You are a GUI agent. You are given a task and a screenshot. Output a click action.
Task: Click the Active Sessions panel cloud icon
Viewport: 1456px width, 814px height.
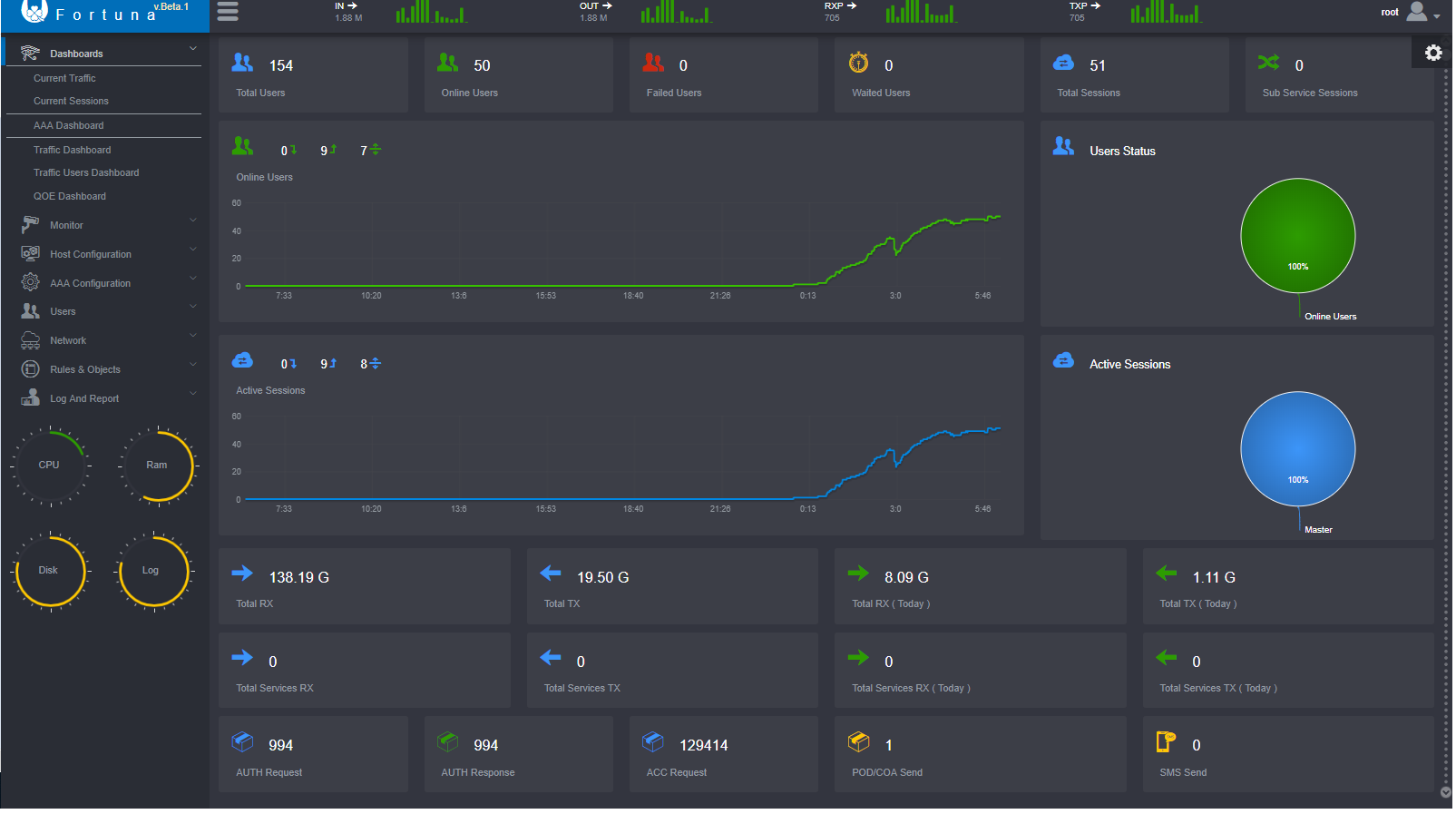[1063, 360]
